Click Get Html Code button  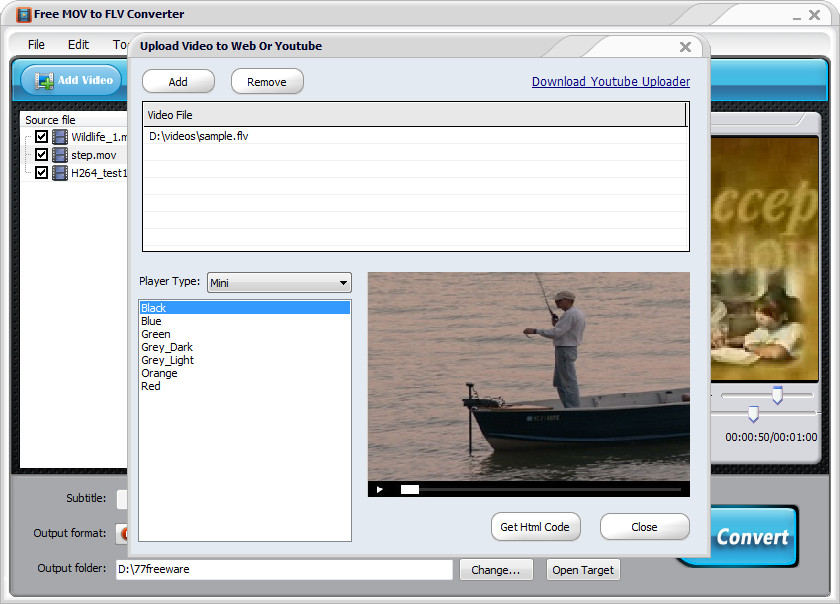click(535, 527)
